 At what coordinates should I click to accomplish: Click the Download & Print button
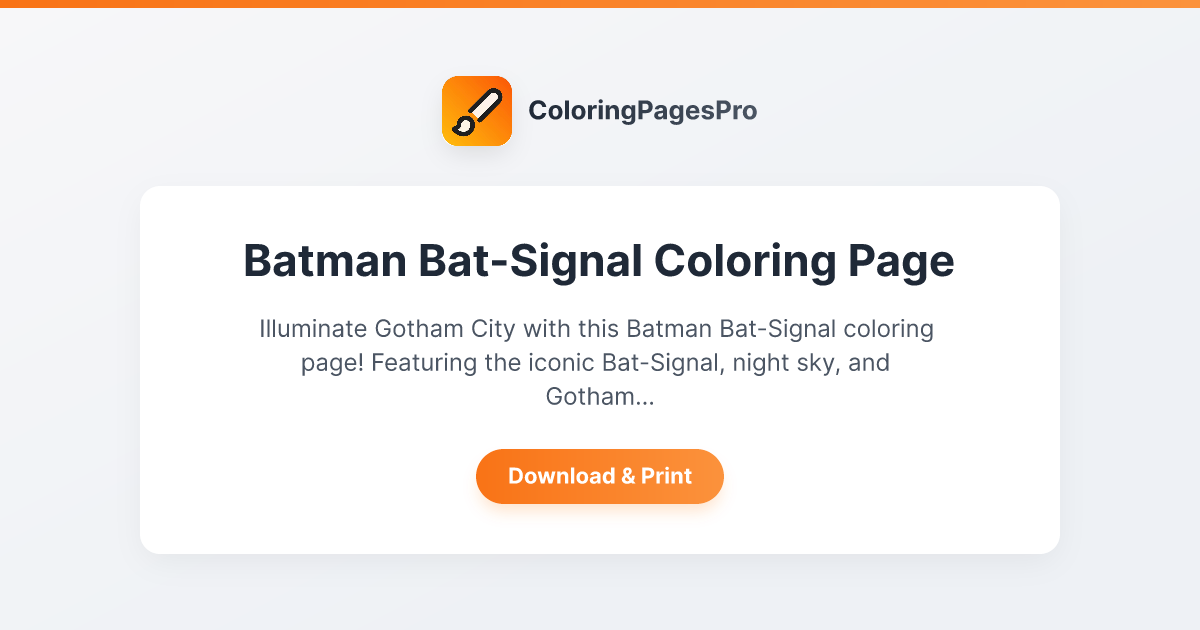click(x=599, y=476)
